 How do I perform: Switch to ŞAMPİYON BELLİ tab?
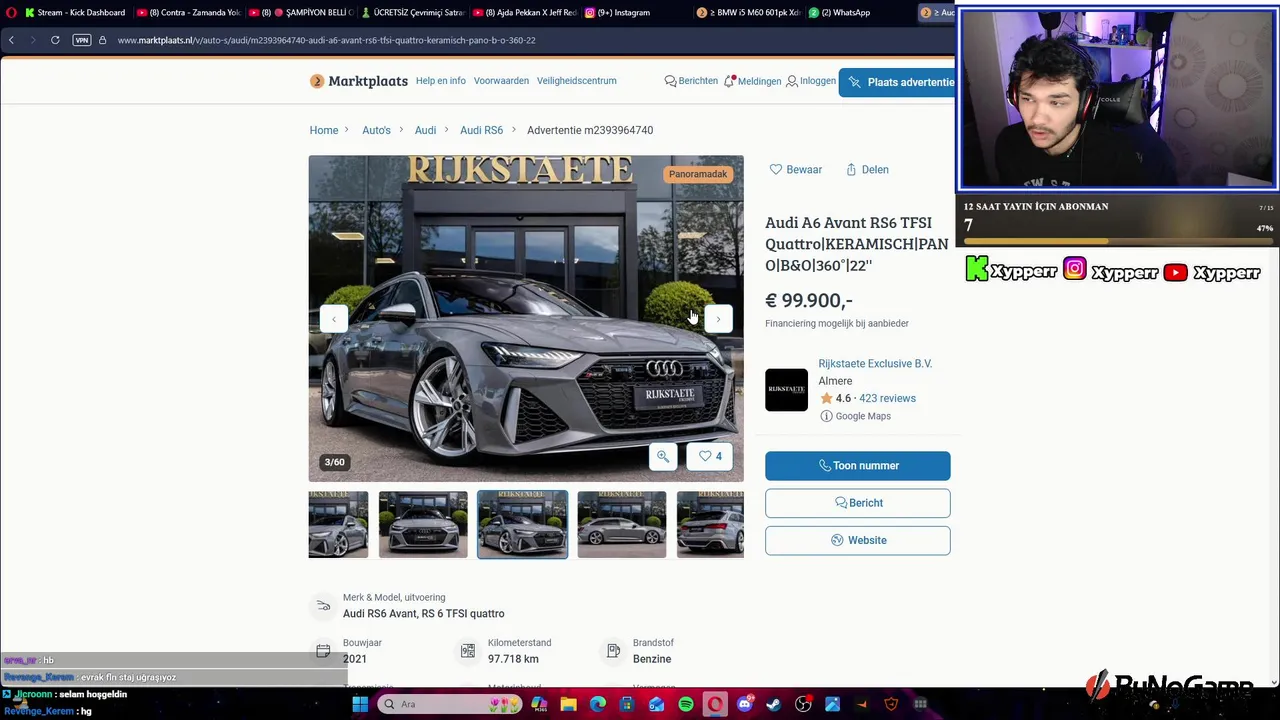302,12
